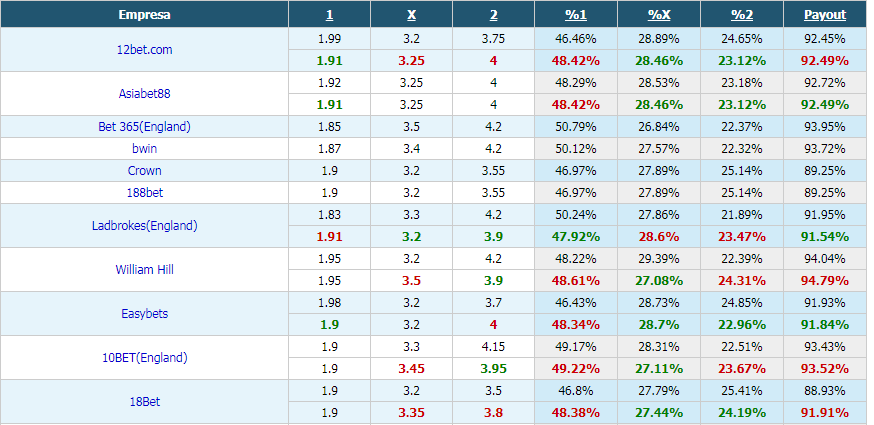Click Easybets current %2 value 22.96%
874x425 pixels.
click(x=742, y=325)
